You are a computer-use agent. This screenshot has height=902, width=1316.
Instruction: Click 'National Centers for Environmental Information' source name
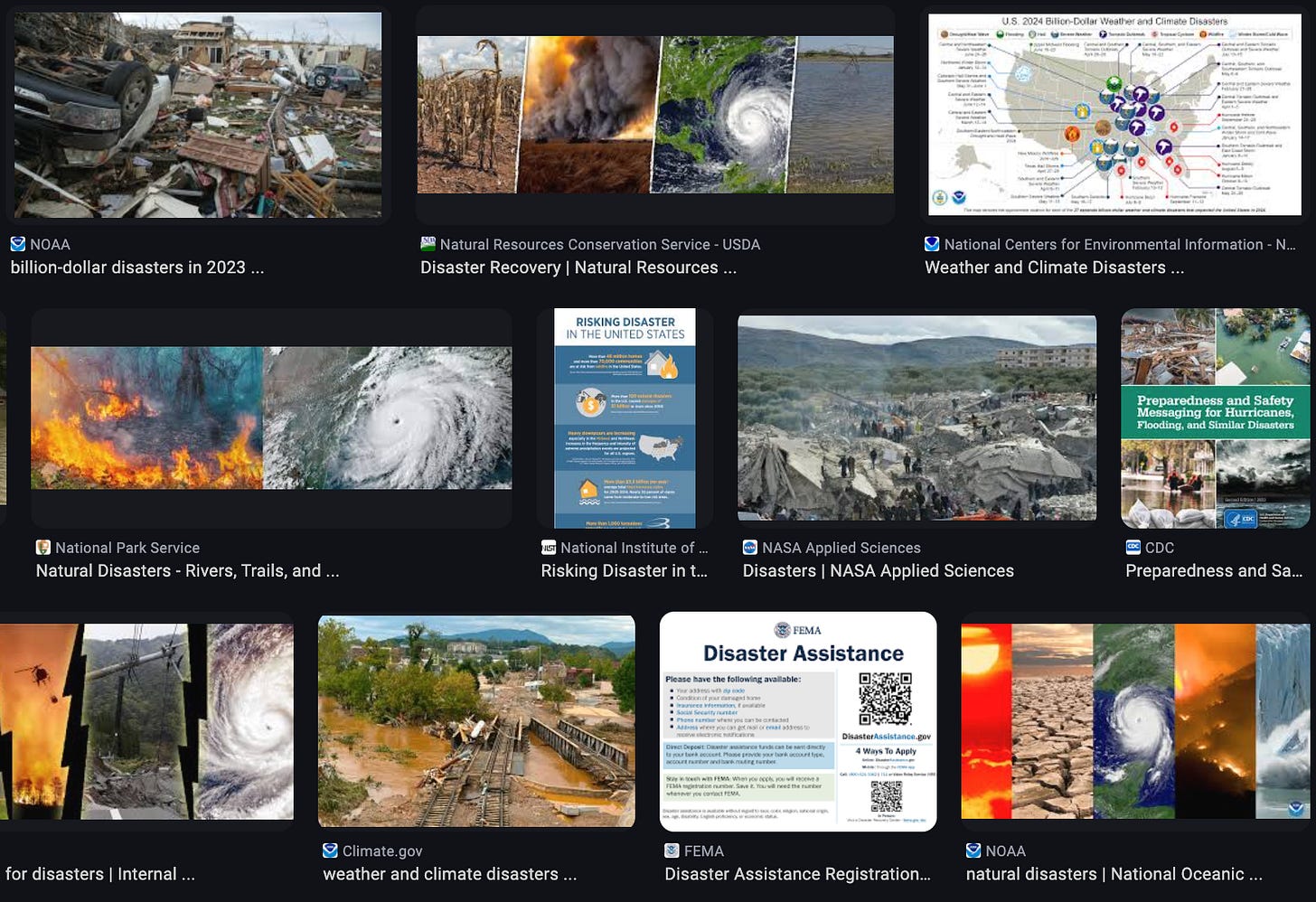click(1120, 244)
